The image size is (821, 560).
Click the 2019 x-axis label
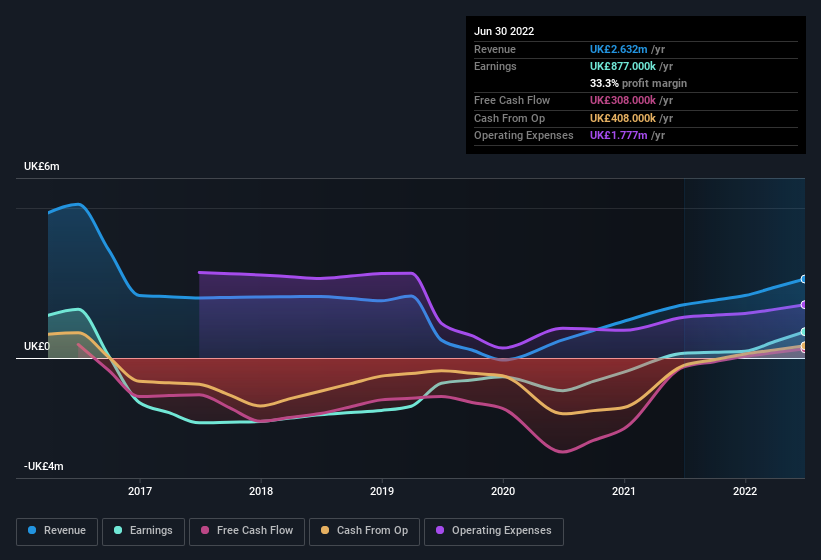[x=382, y=491]
